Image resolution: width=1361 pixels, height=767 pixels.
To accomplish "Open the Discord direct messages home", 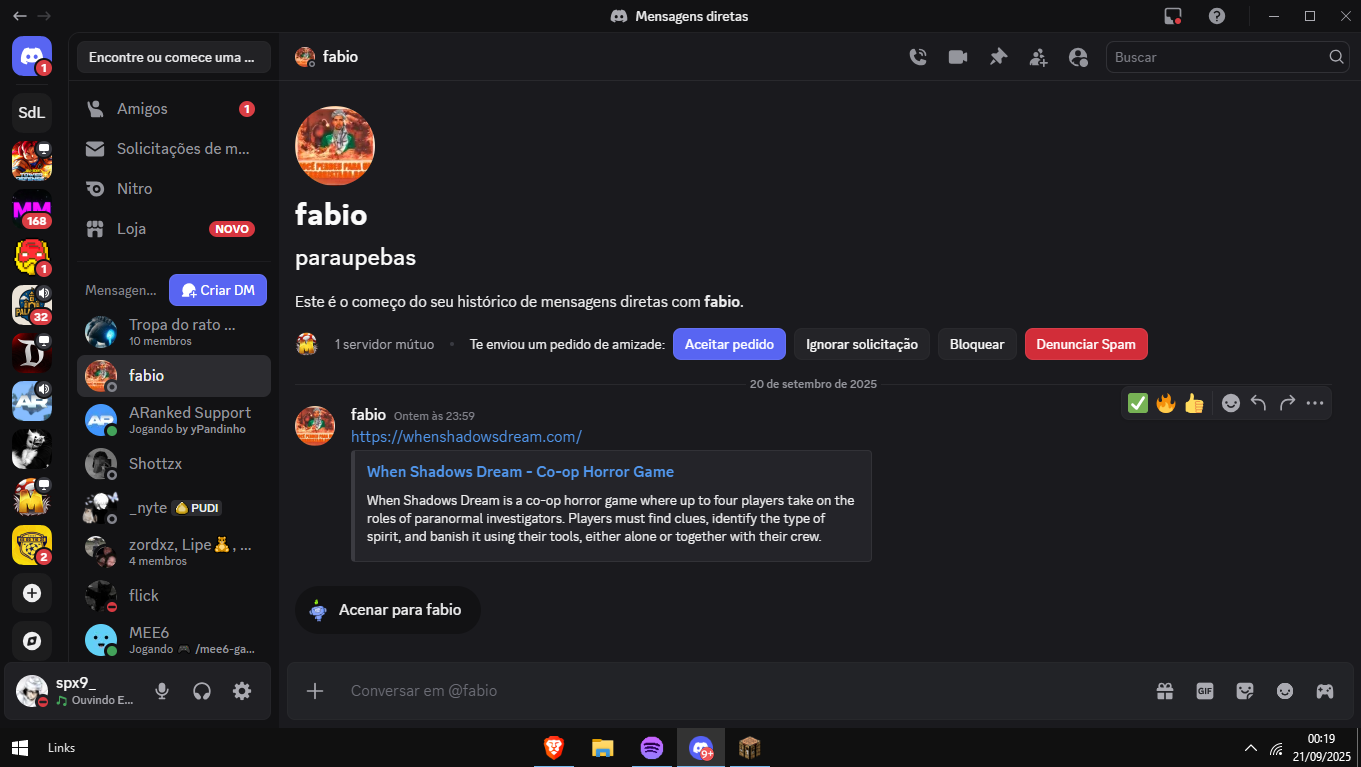I will coord(32,56).
